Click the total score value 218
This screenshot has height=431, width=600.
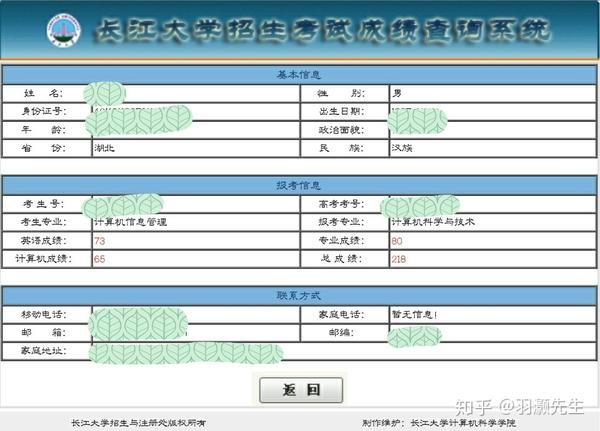tap(399, 259)
